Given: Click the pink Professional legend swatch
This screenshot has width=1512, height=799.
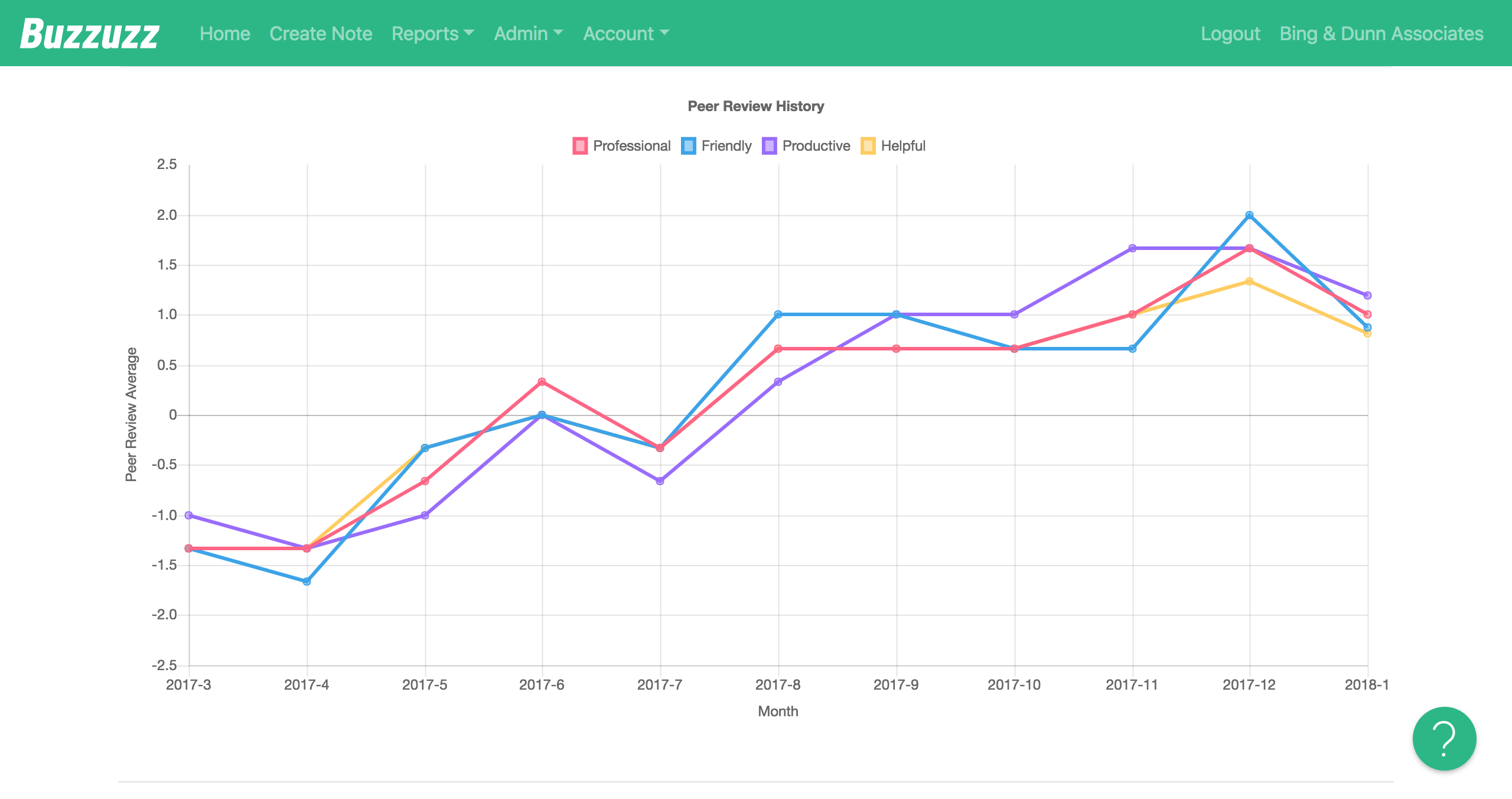Looking at the screenshot, I should [580, 146].
